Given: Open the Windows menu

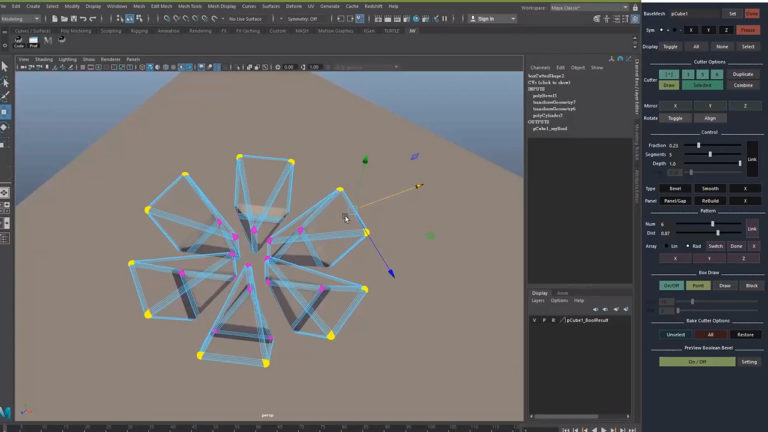Looking at the screenshot, I should (x=117, y=6).
